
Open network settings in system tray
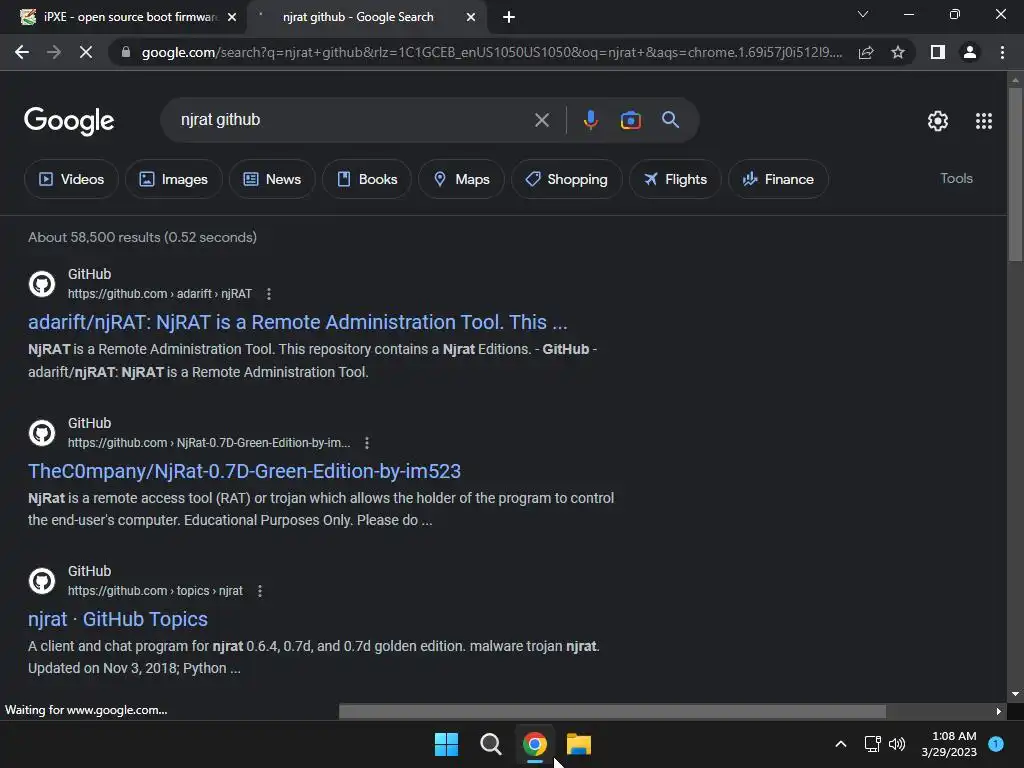(872, 744)
